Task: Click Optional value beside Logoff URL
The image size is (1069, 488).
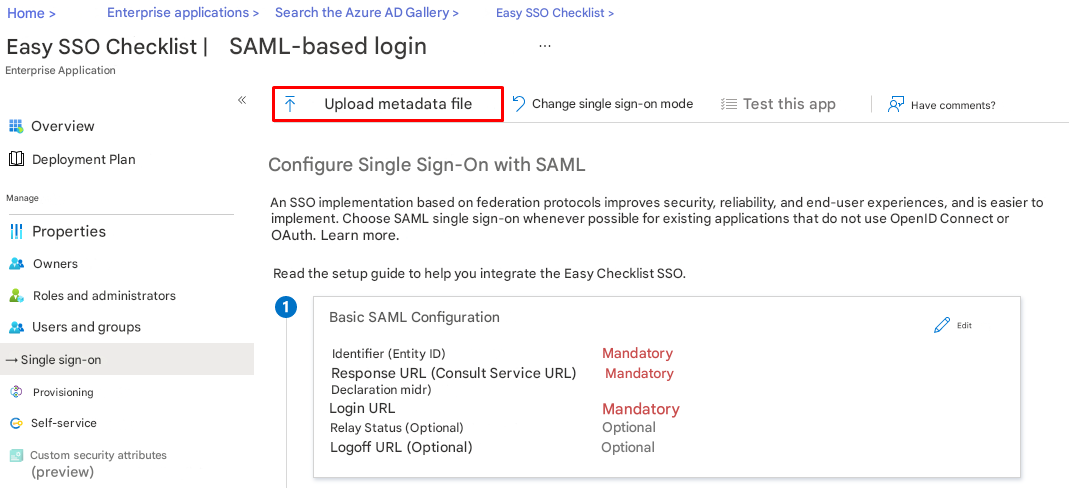Action: click(627, 448)
